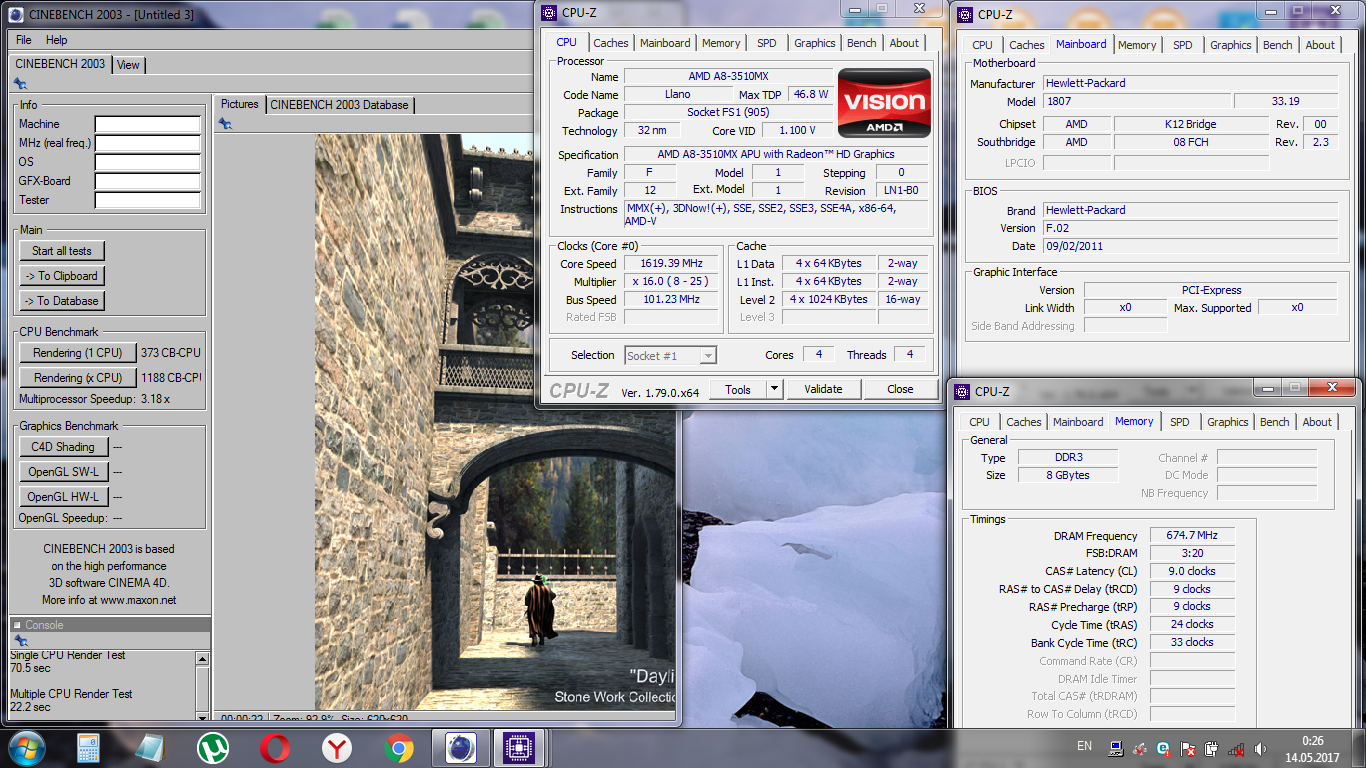Click the CPU-Z title icon in the Mainboard window
The width and height of the screenshot is (1366, 768).
964,14
